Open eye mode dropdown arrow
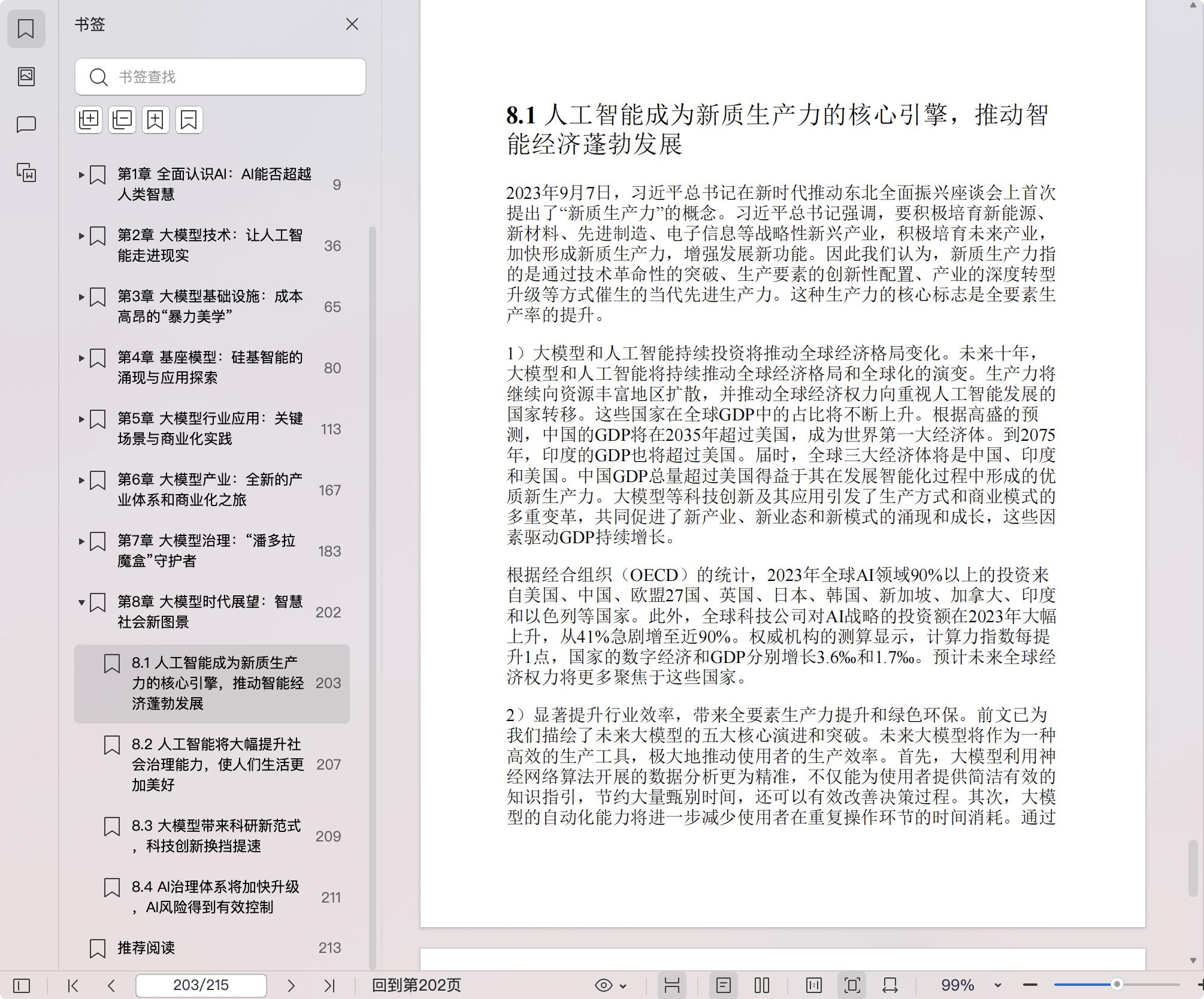Image resolution: width=1204 pixels, height=999 pixels. [623, 986]
